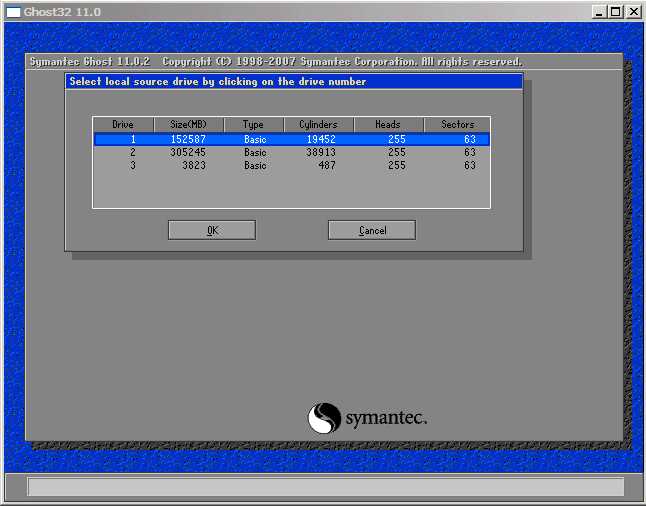
Task: Click the Symantec logo icon
Action: 324,418
